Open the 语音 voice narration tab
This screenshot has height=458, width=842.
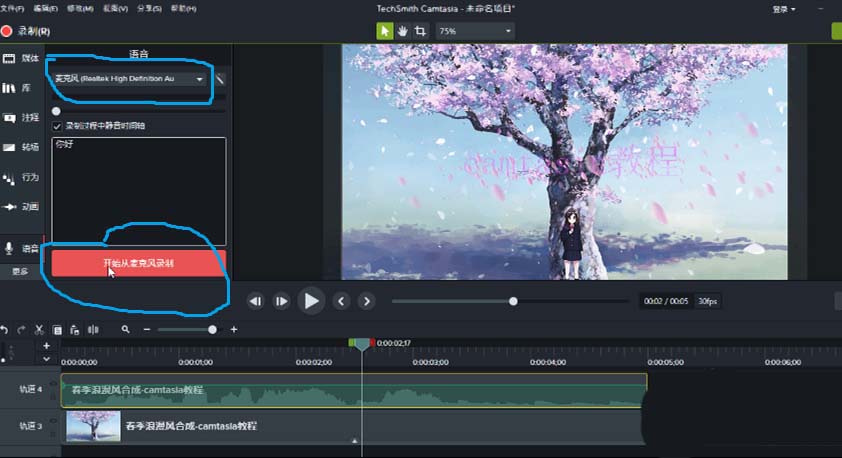pyautogui.click(x=21, y=248)
